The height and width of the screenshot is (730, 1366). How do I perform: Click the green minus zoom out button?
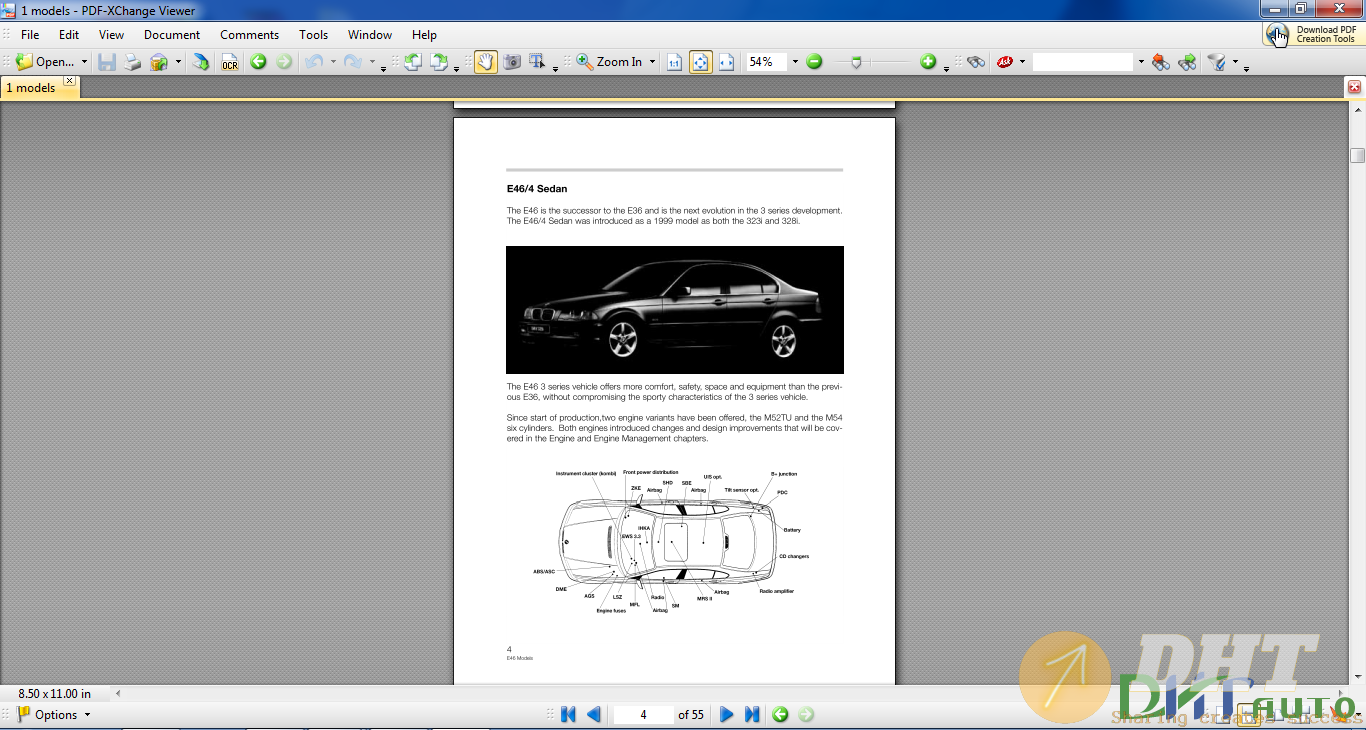coord(814,62)
